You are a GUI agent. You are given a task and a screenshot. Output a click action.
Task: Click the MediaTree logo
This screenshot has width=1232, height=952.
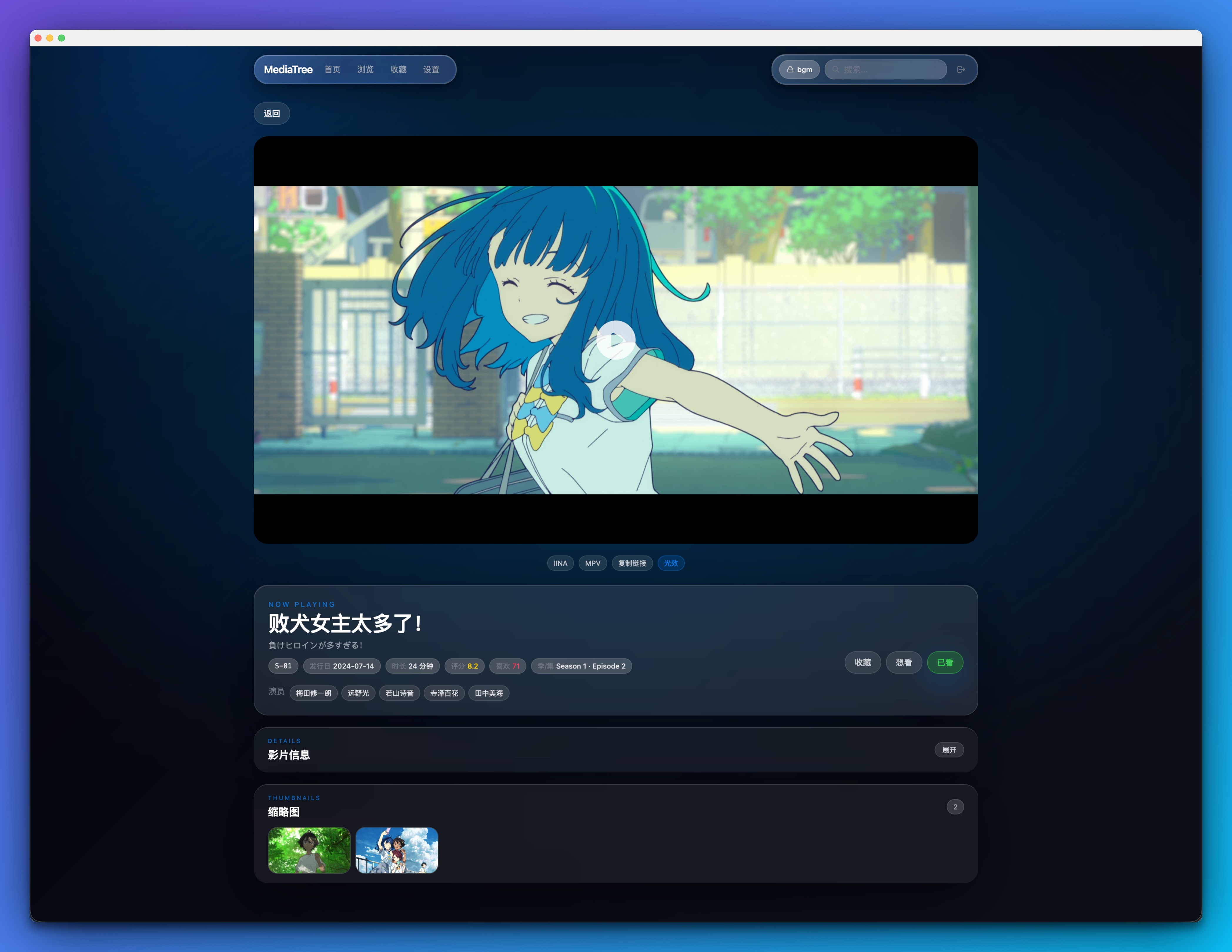point(288,69)
